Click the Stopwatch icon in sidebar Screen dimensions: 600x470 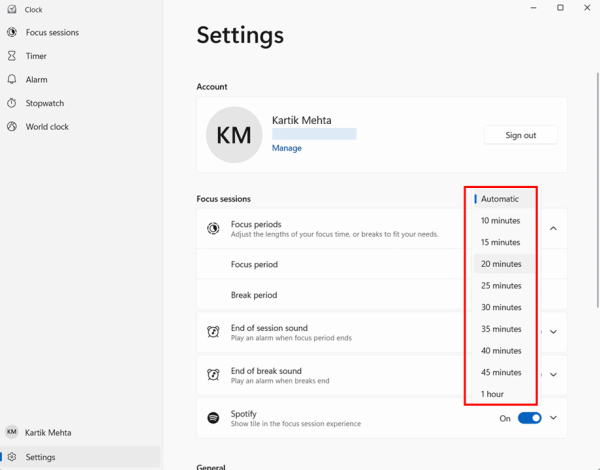12,103
